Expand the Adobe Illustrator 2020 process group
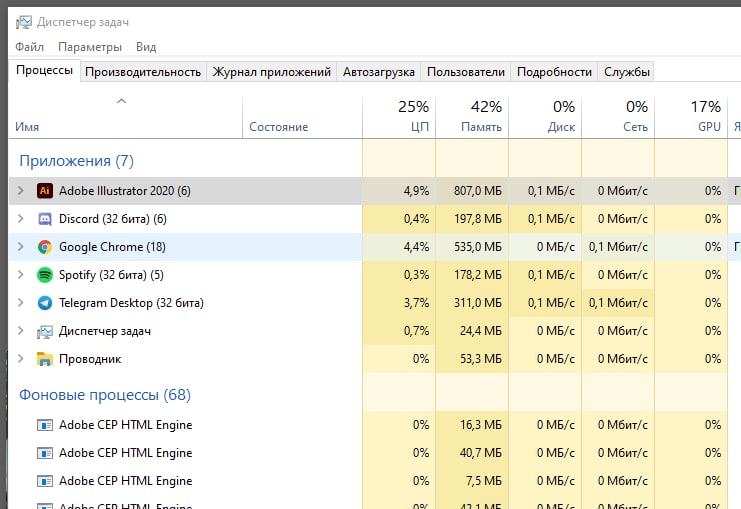 tap(20, 190)
